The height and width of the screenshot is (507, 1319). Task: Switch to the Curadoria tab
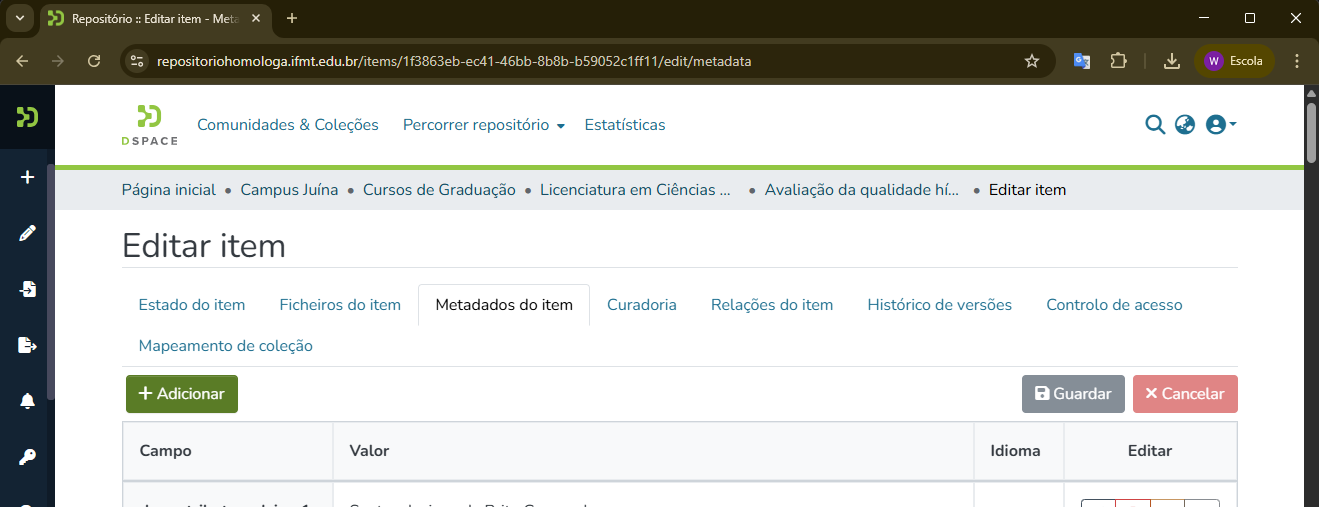(x=642, y=305)
